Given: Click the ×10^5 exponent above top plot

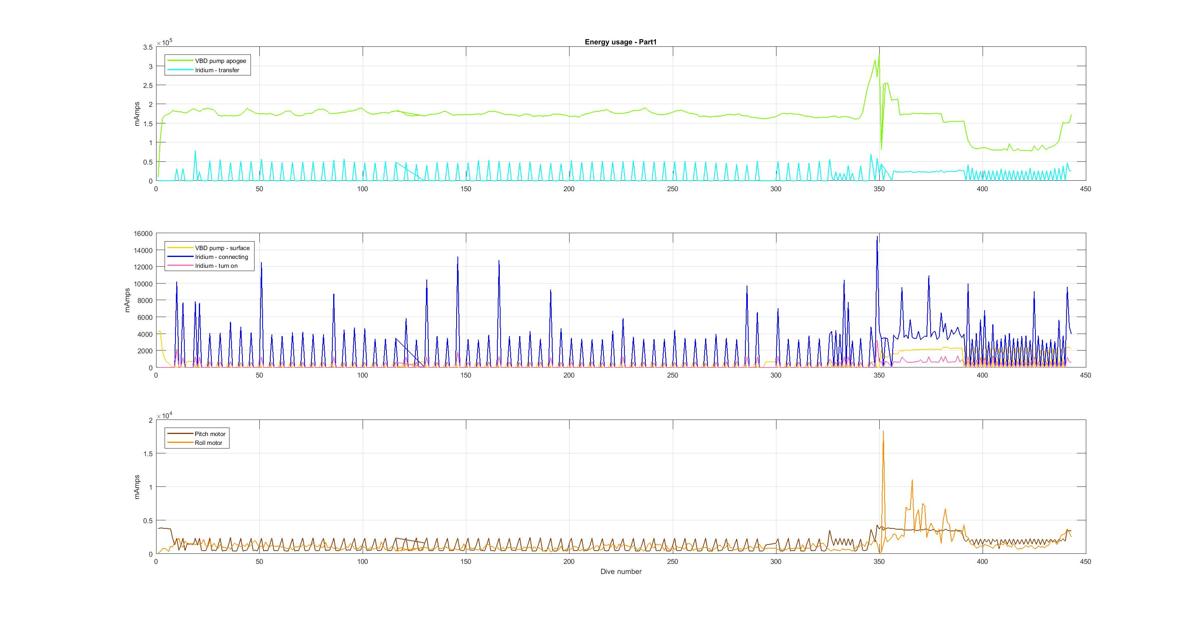Looking at the screenshot, I should click(x=166, y=41).
